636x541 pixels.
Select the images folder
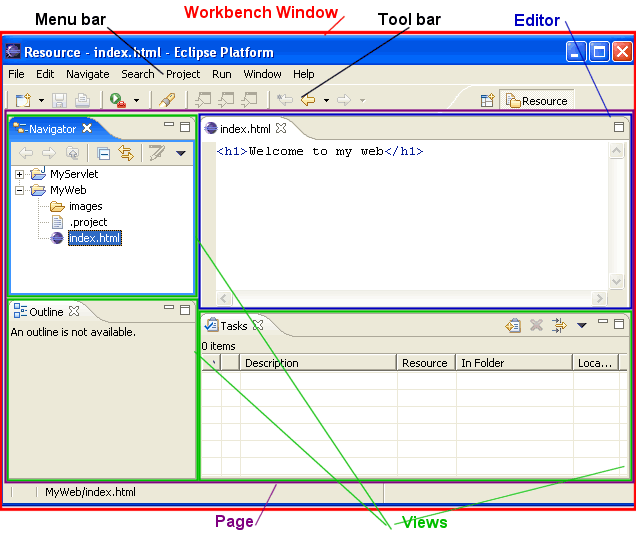pyautogui.click(x=86, y=206)
